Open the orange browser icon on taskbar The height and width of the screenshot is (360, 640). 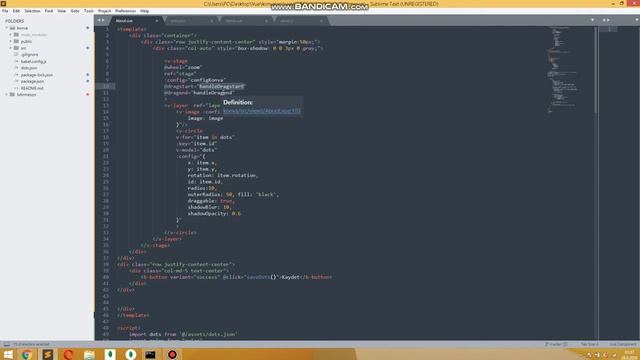(68, 354)
